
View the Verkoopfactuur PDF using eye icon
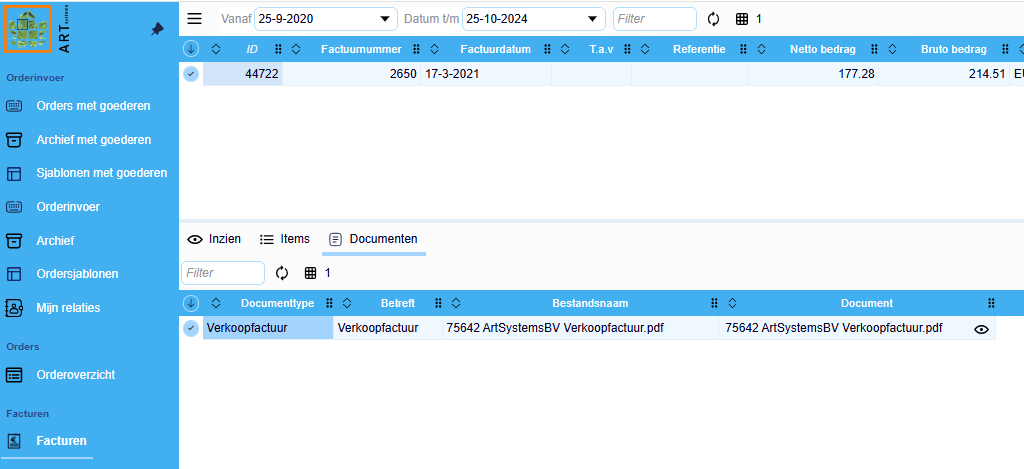pyautogui.click(x=982, y=329)
